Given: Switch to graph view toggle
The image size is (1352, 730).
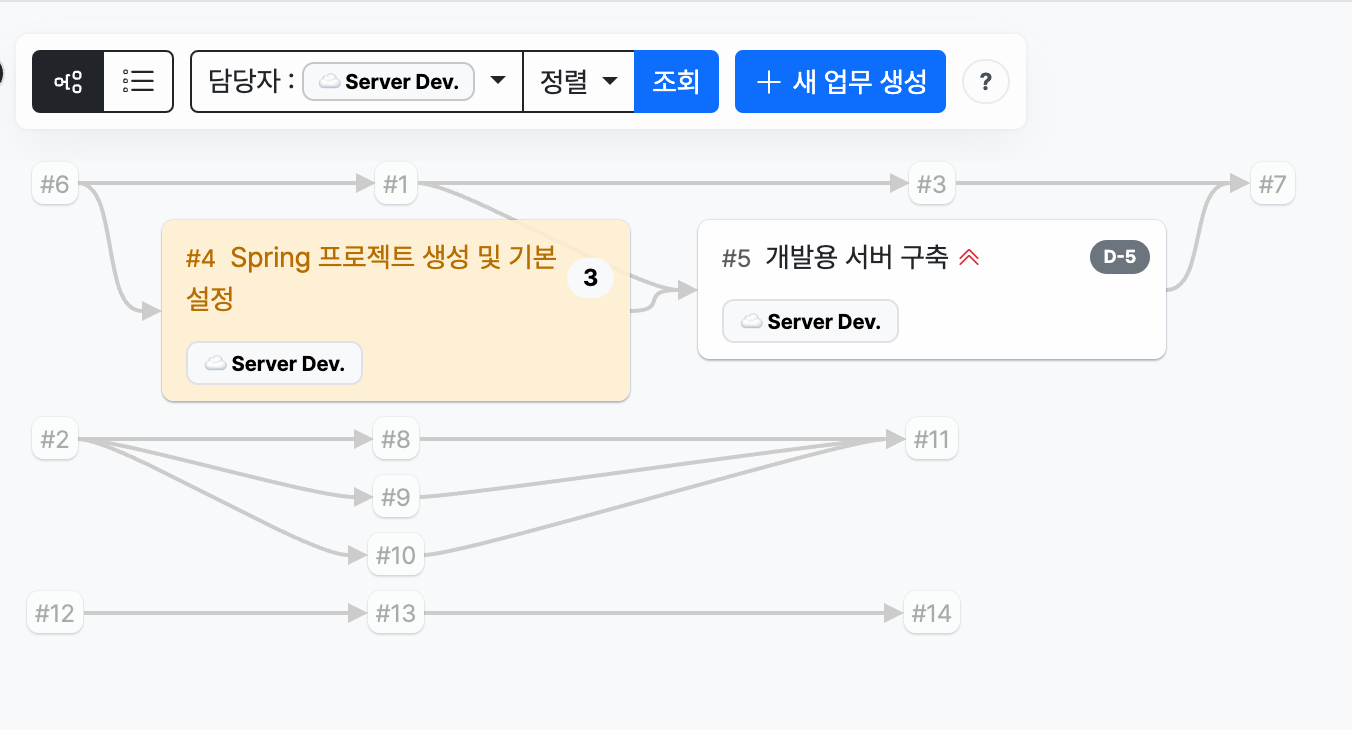Looking at the screenshot, I should 68,81.
